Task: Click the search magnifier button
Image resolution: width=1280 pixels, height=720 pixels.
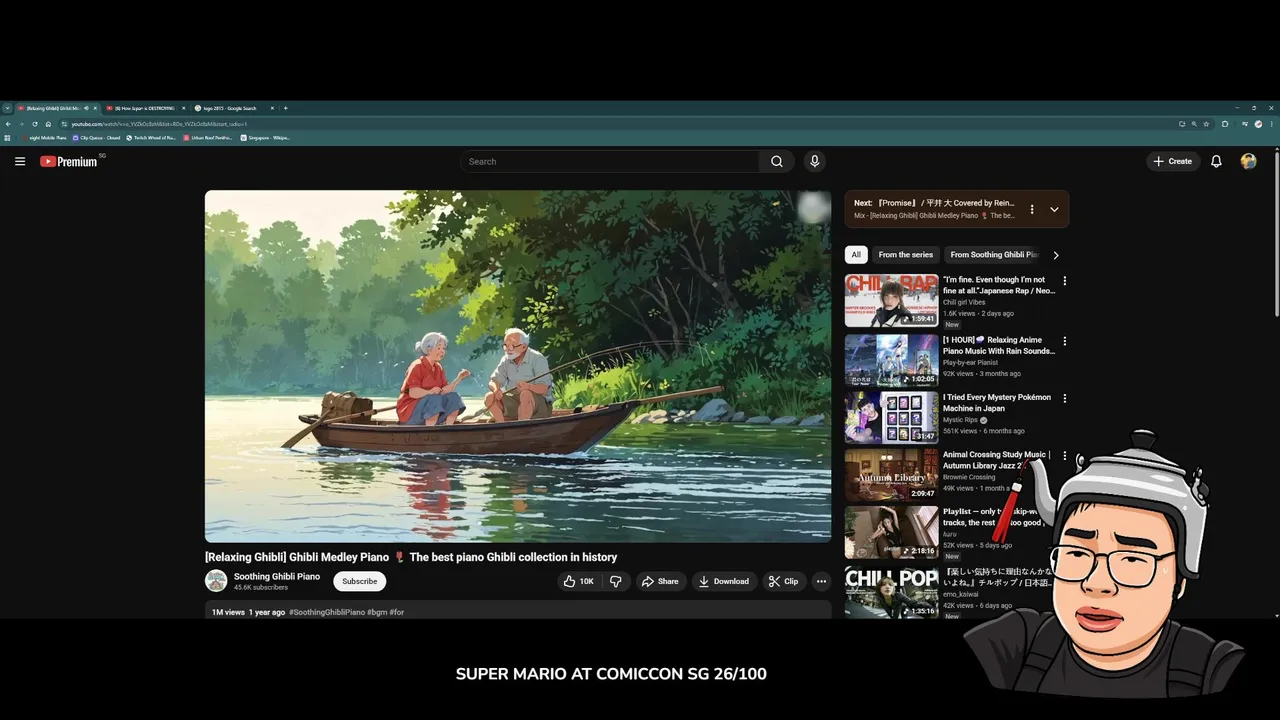Action: point(777,161)
